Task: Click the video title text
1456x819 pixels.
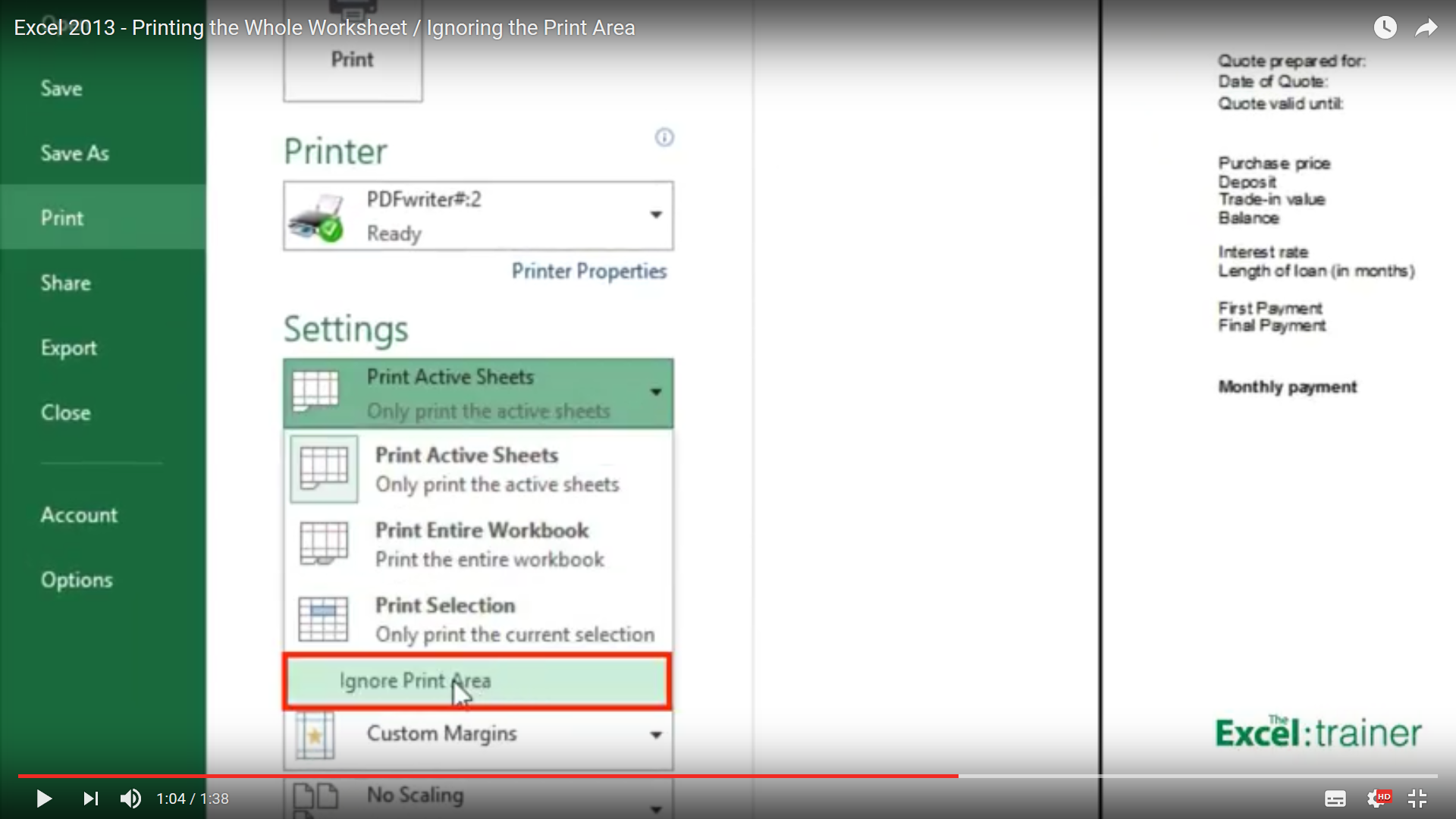Action: pyautogui.click(x=325, y=28)
